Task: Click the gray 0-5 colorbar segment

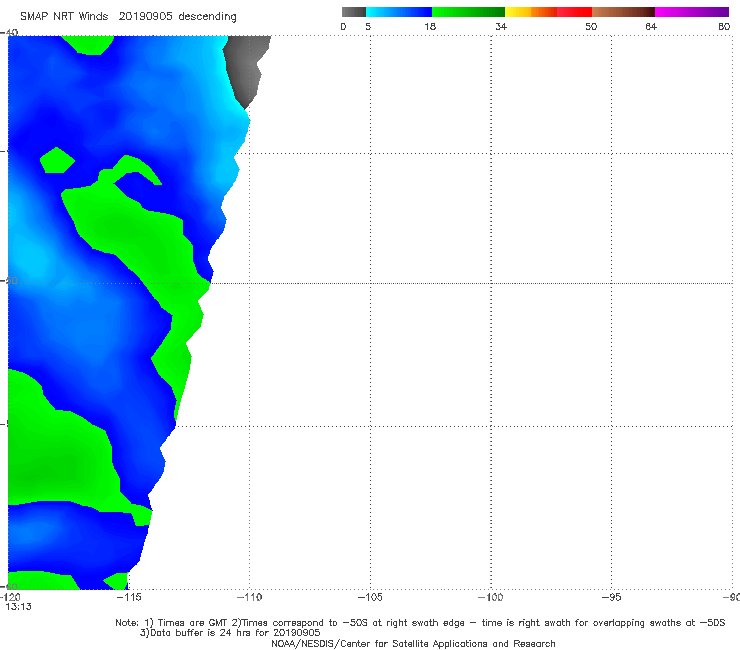Action: pos(354,12)
